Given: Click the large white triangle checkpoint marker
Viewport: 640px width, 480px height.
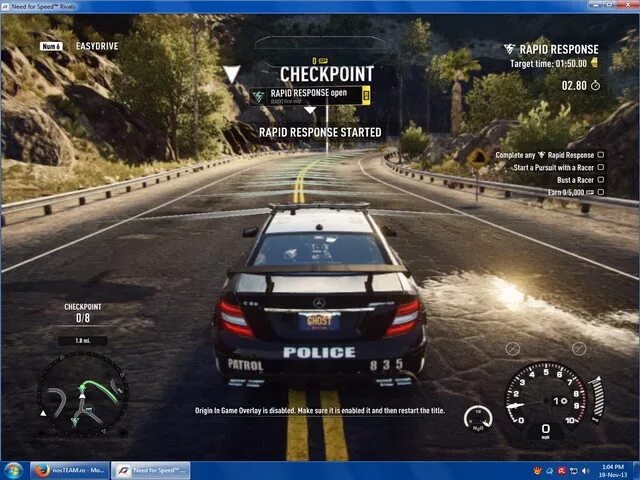Looking at the screenshot, I should (x=231, y=74).
